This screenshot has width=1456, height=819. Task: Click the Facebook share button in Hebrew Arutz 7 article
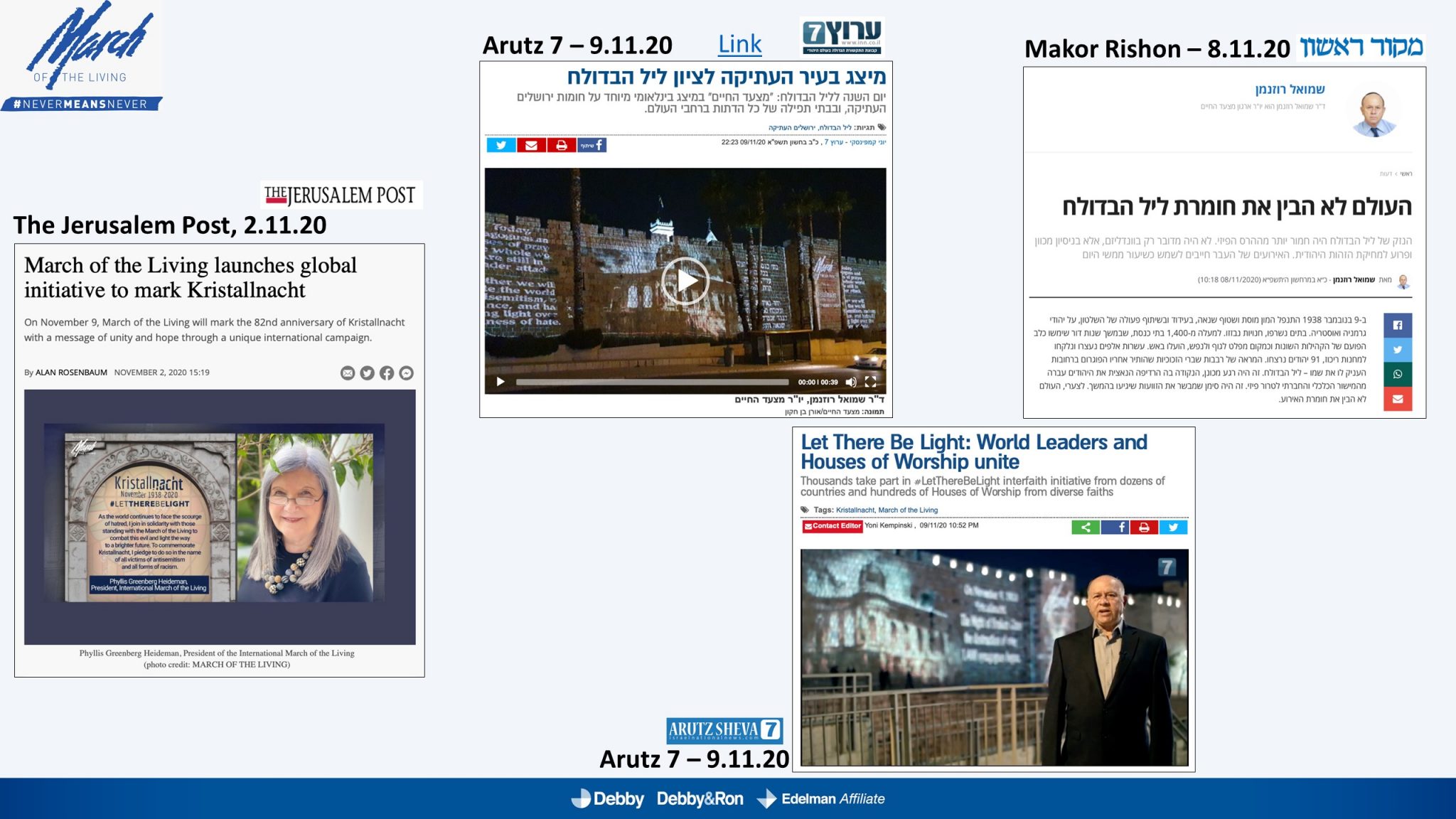591,145
